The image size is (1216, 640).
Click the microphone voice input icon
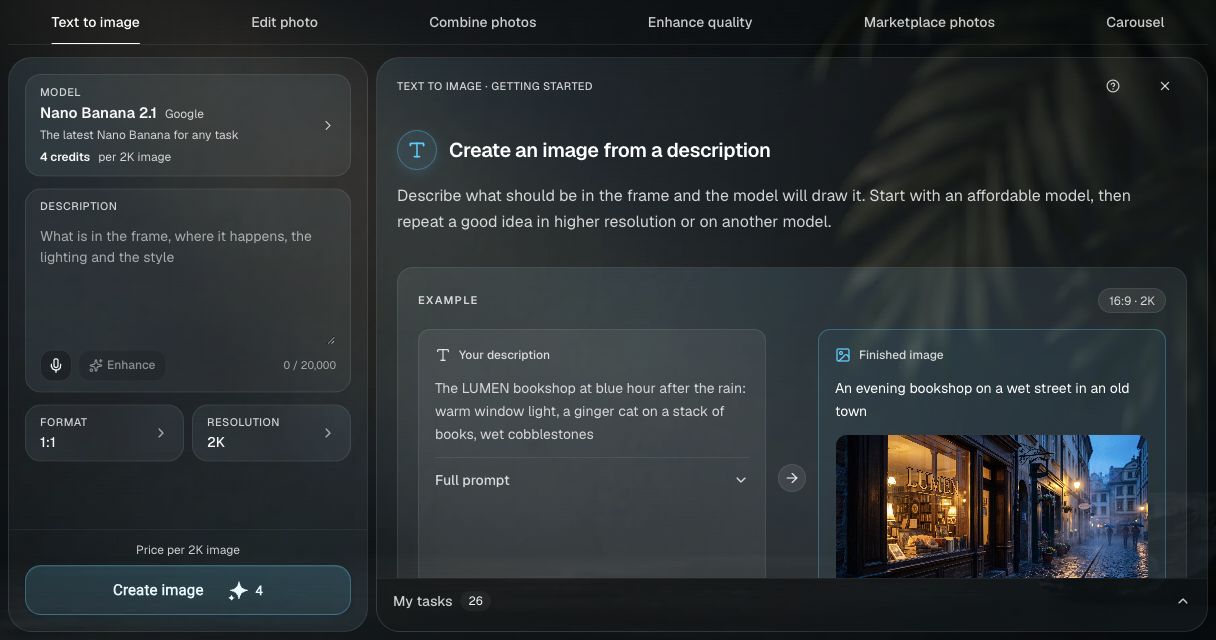[x=56, y=365]
